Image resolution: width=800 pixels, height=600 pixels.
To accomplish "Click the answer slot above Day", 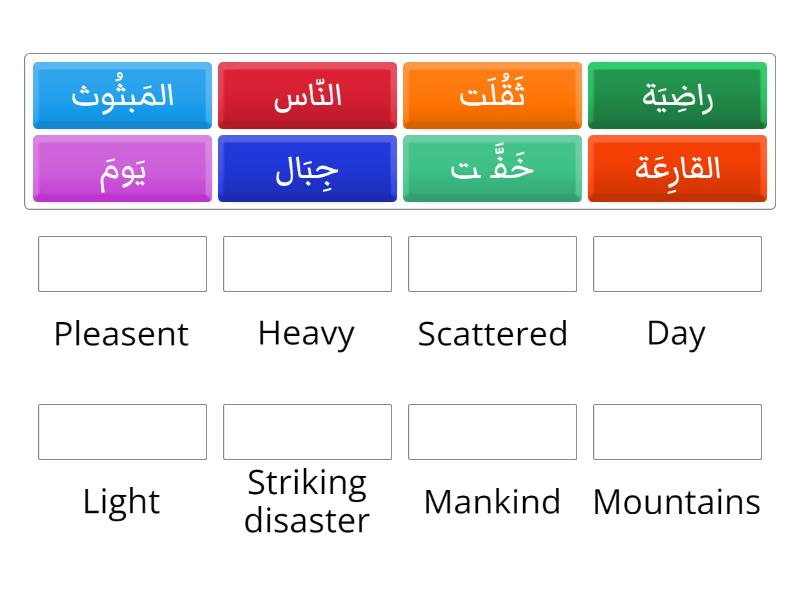I will 677,264.
